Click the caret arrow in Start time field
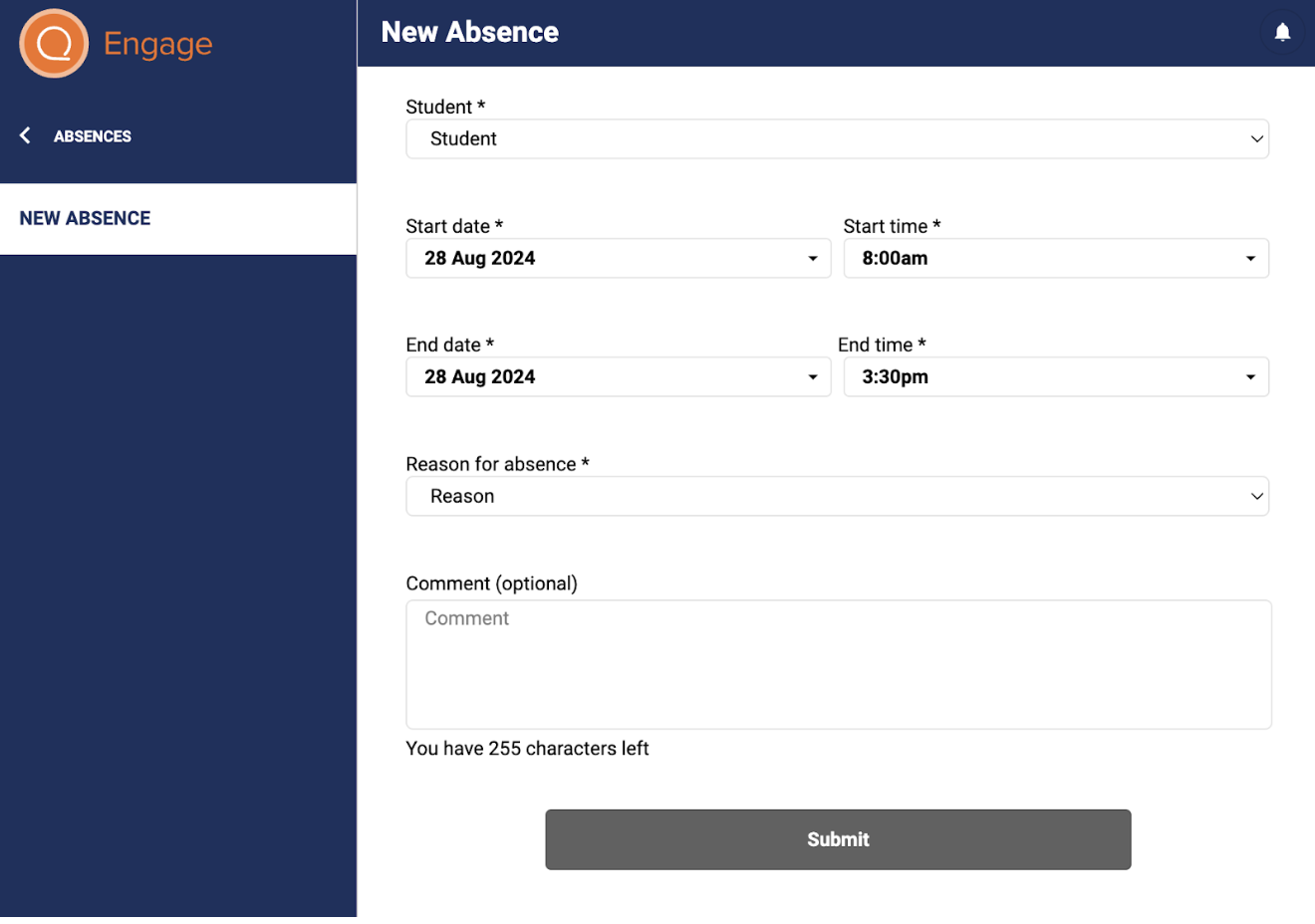This screenshot has height=924, width=1315. click(1250, 259)
